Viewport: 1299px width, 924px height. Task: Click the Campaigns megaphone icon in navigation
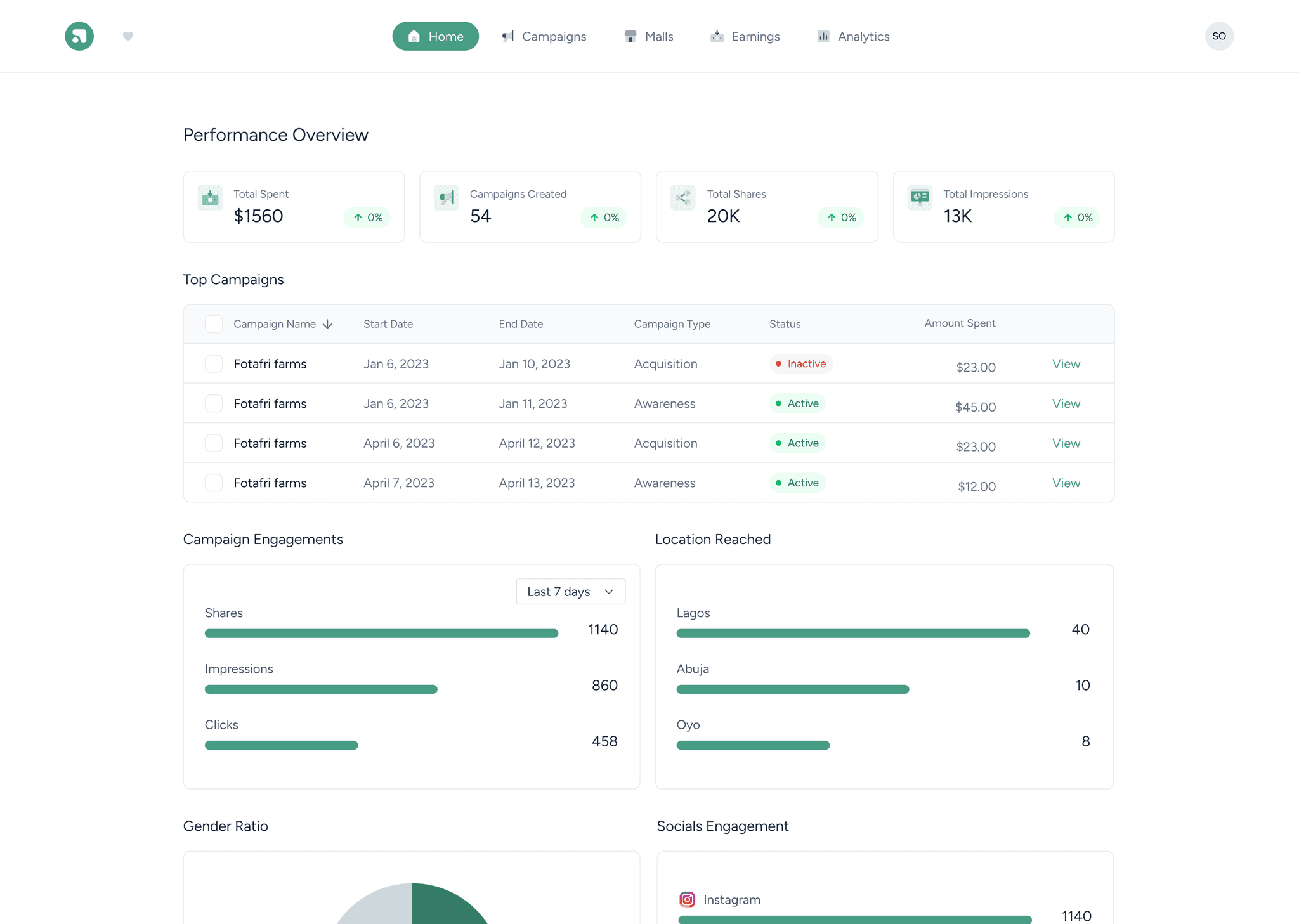click(507, 36)
